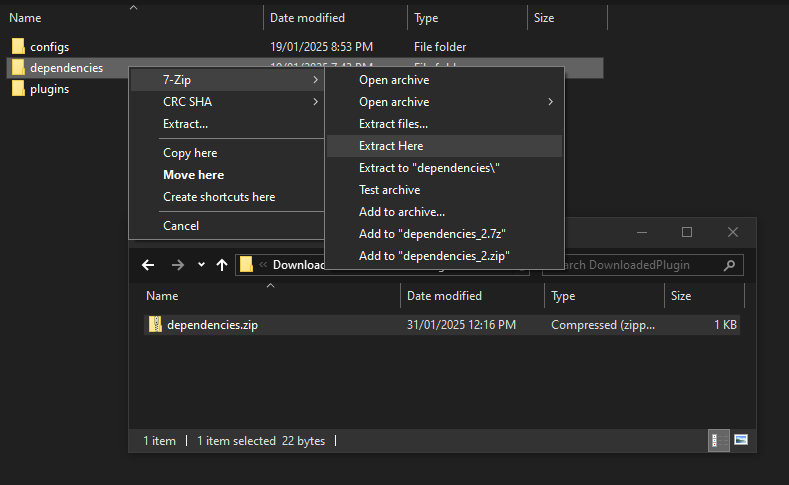Click Cancel in the context menu
This screenshot has width=789, height=485.
tap(181, 226)
